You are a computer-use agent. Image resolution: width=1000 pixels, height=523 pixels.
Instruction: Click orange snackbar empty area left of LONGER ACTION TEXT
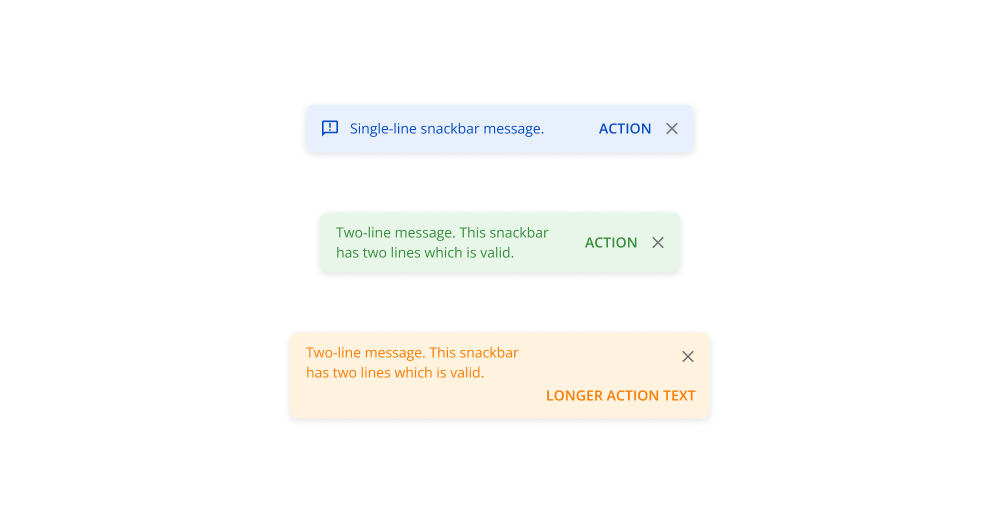click(420, 396)
